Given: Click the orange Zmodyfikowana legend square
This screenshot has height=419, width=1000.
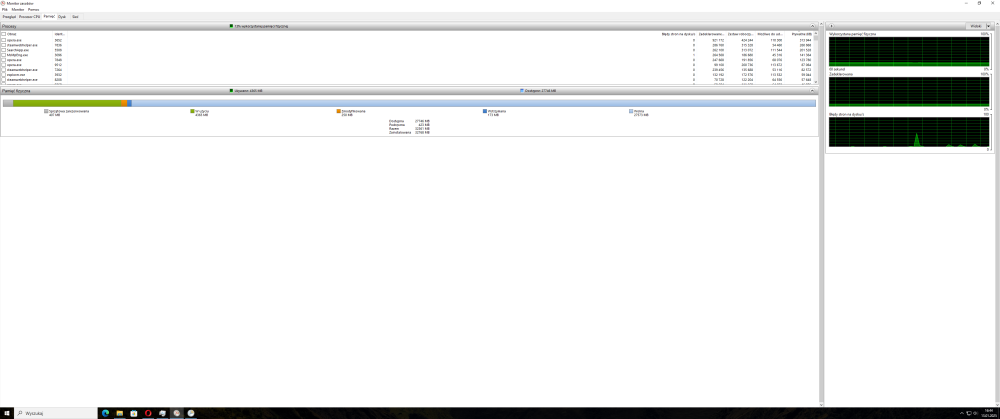Looking at the screenshot, I should (339, 111).
